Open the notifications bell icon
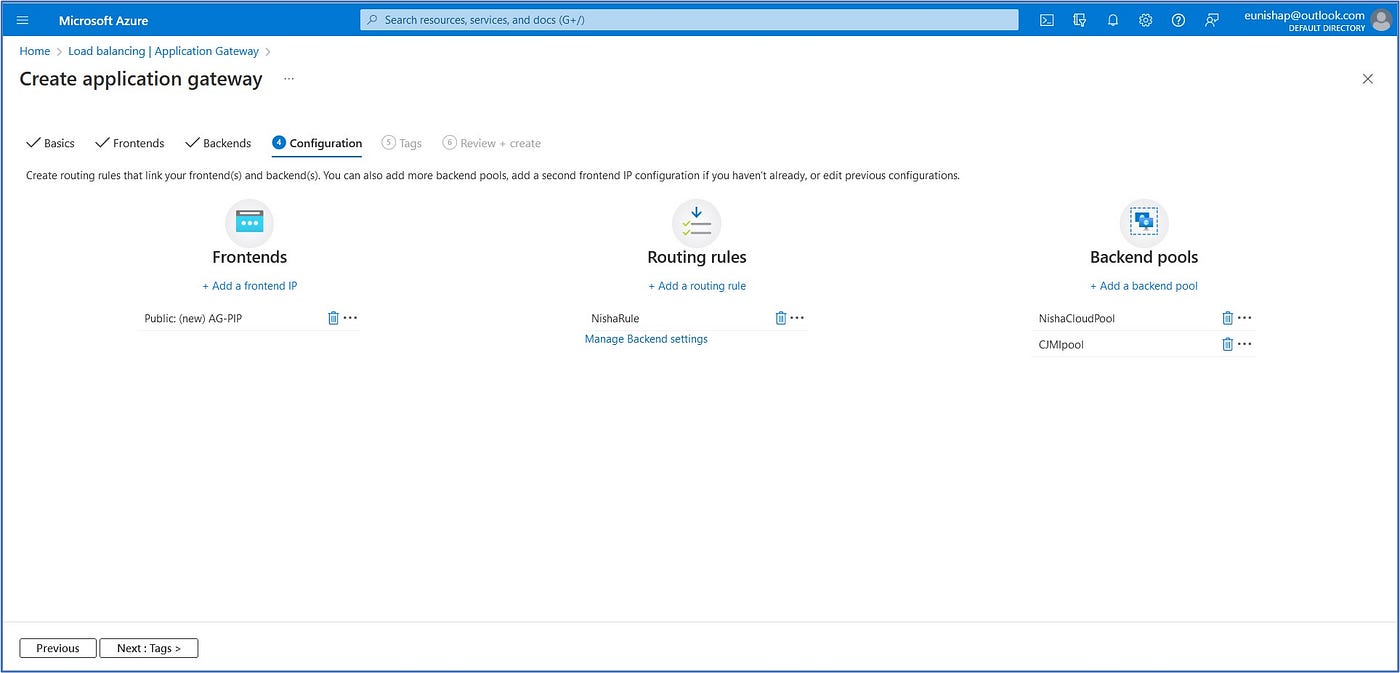 pos(1112,19)
